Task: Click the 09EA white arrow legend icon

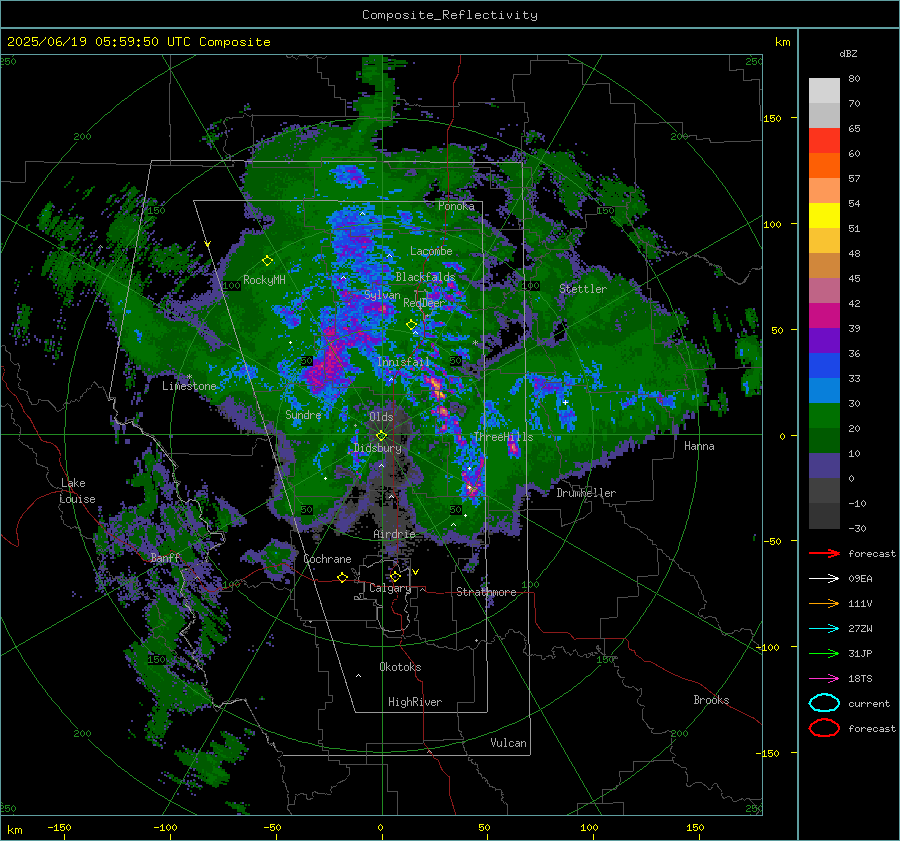Action: [824, 579]
